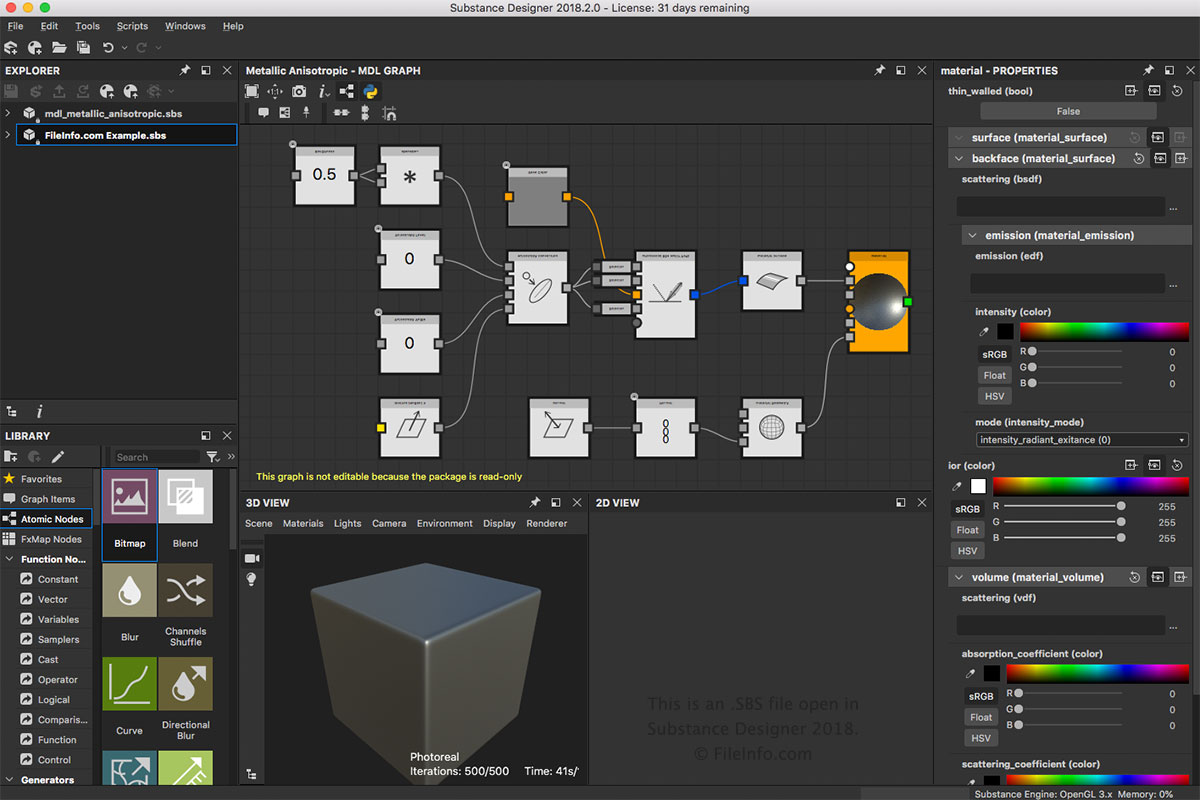Expand mdl_metallic_anisotropic.sbs package
1200x800 pixels.
click(8, 114)
